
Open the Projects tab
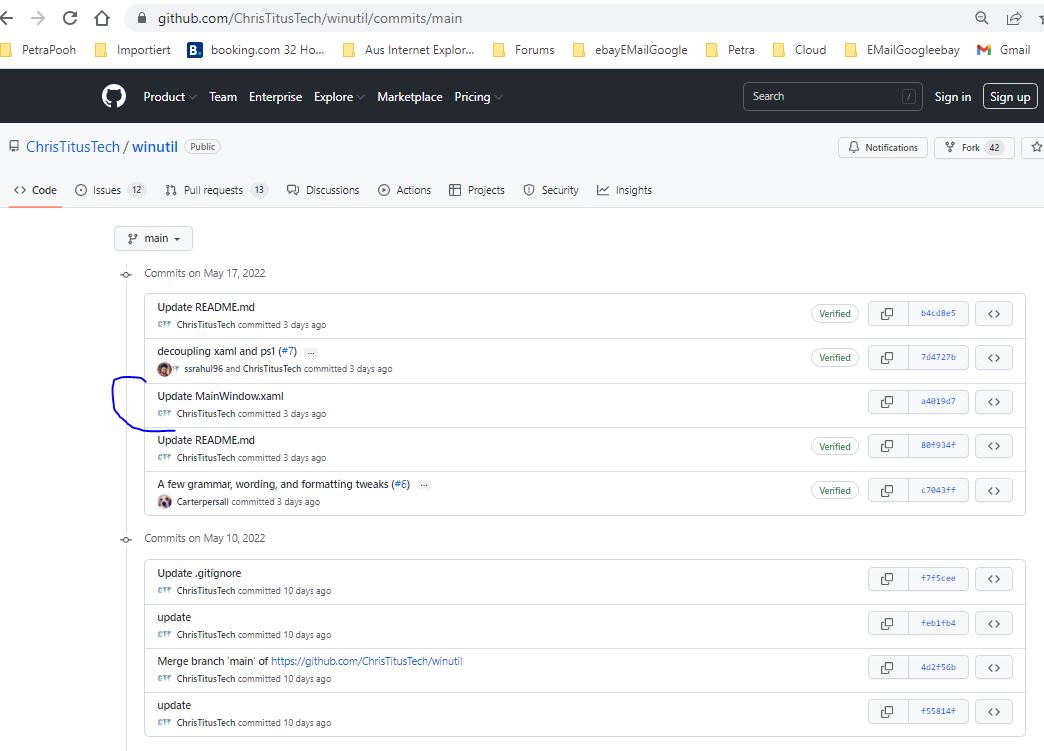(x=477, y=190)
